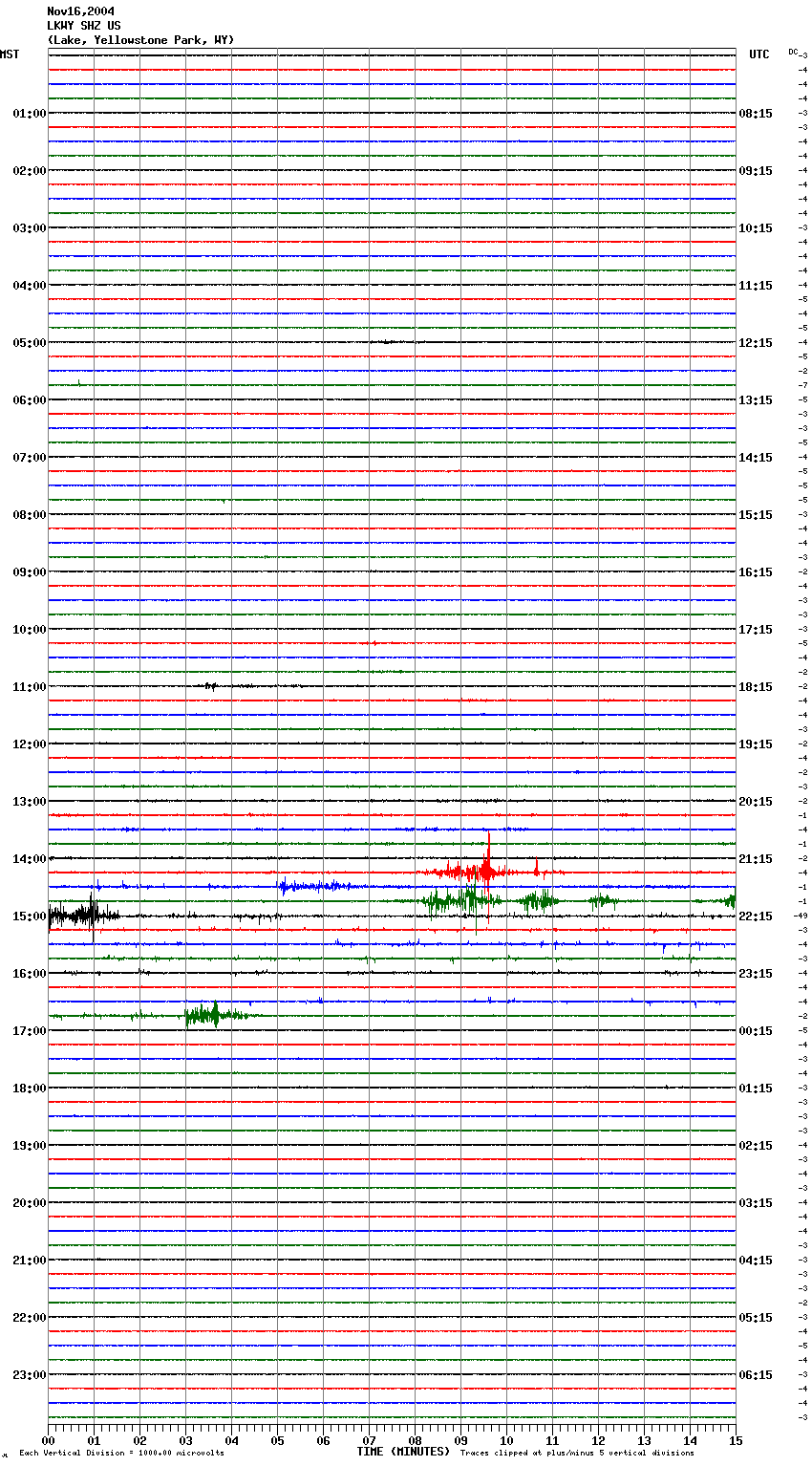Click the 22:15 UTC time label

pos(756,916)
